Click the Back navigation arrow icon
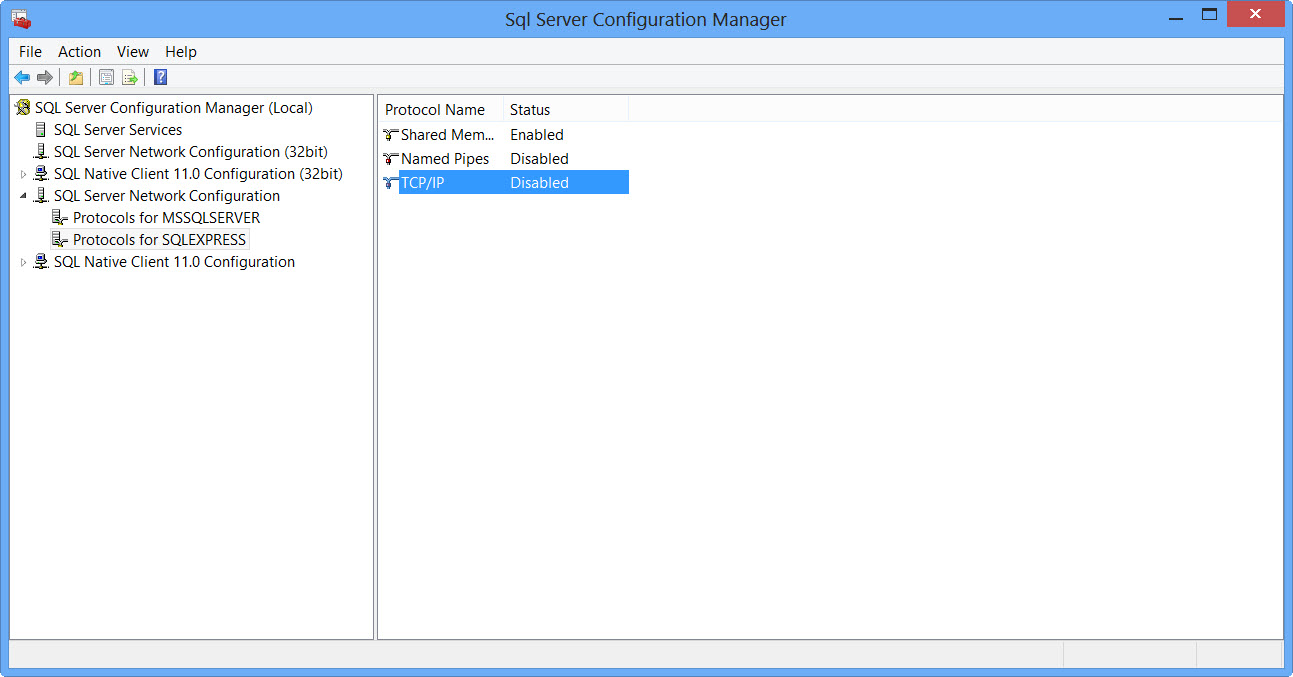 [x=22, y=77]
